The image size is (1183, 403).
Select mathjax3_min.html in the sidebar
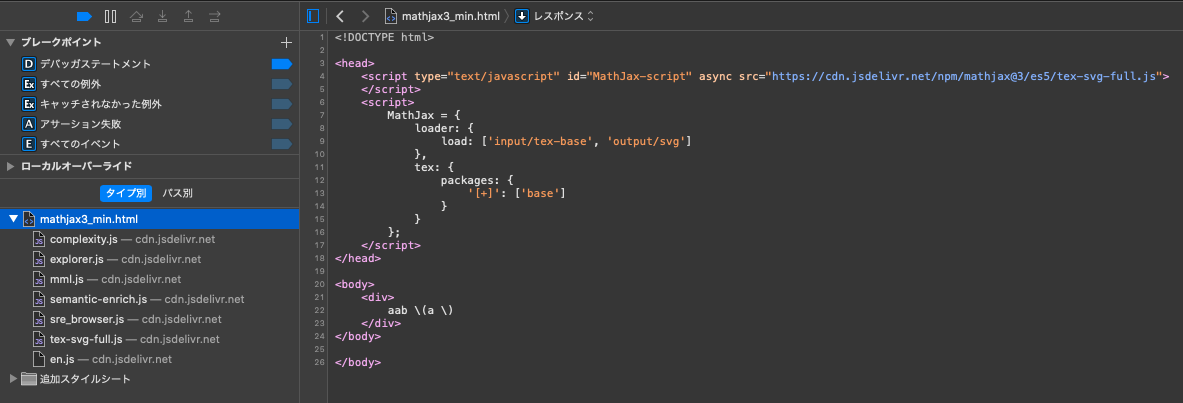tap(149, 219)
